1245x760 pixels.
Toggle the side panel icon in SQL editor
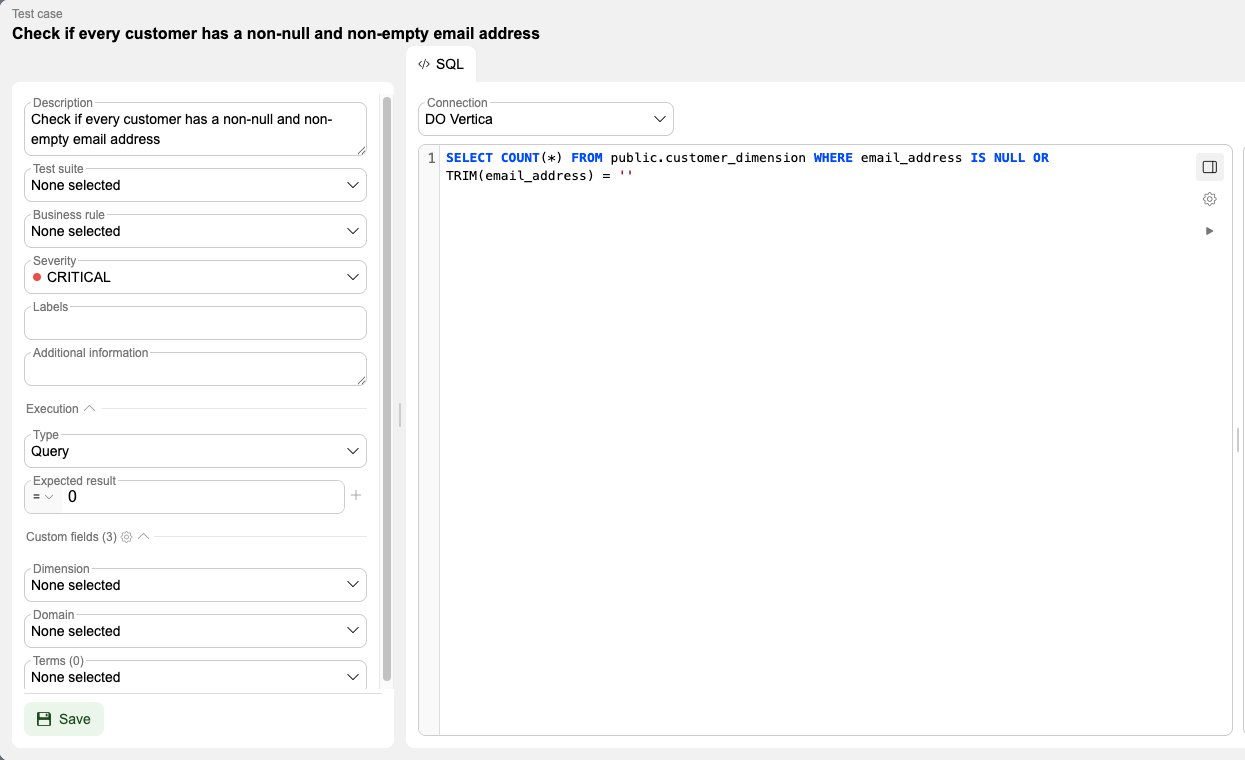point(1210,167)
